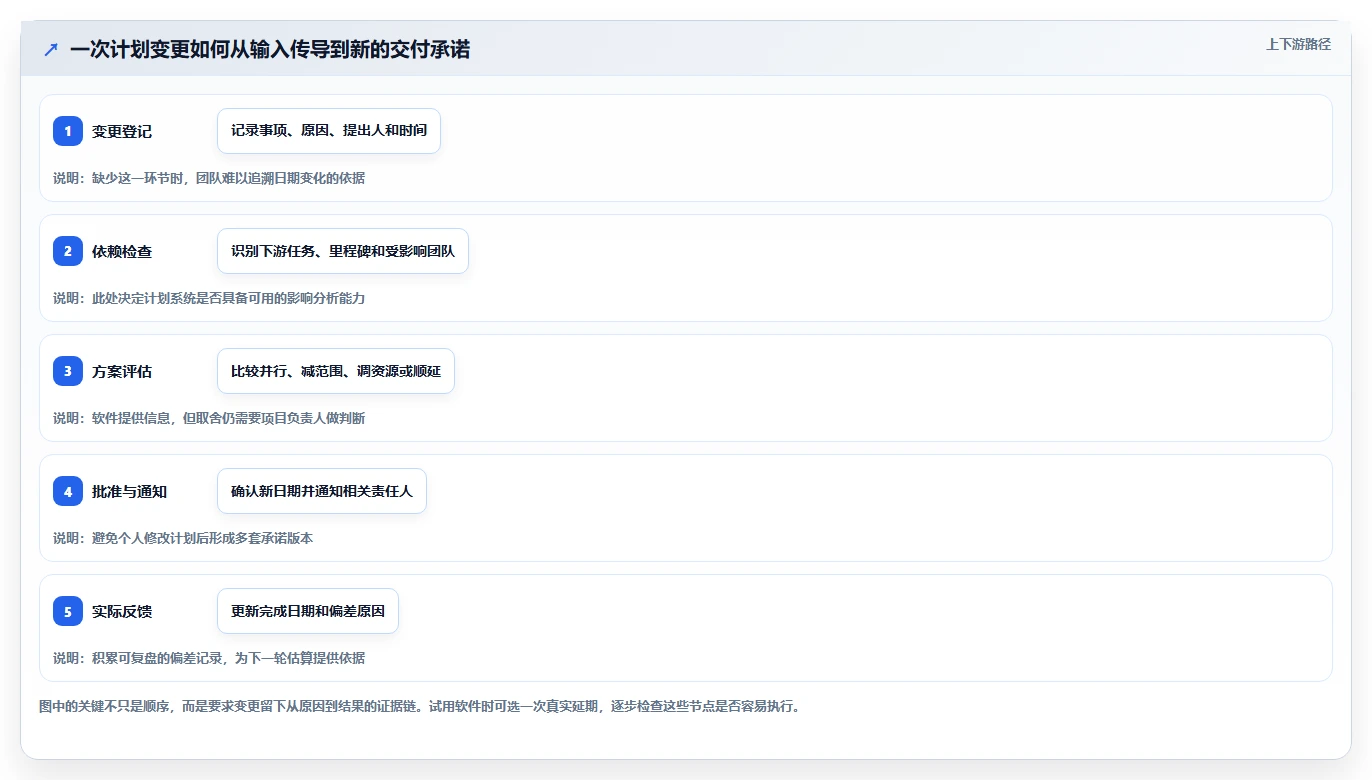Click the arrow icon beside the title
The width and height of the screenshot is (1372, 780).
coord(51,49)
